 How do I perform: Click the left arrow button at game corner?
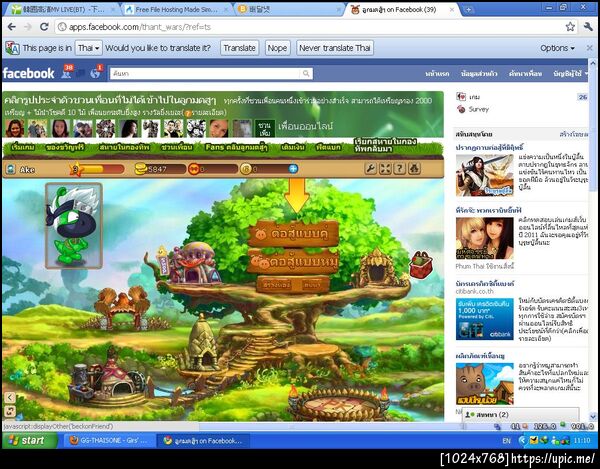click(x=10, y=397)
